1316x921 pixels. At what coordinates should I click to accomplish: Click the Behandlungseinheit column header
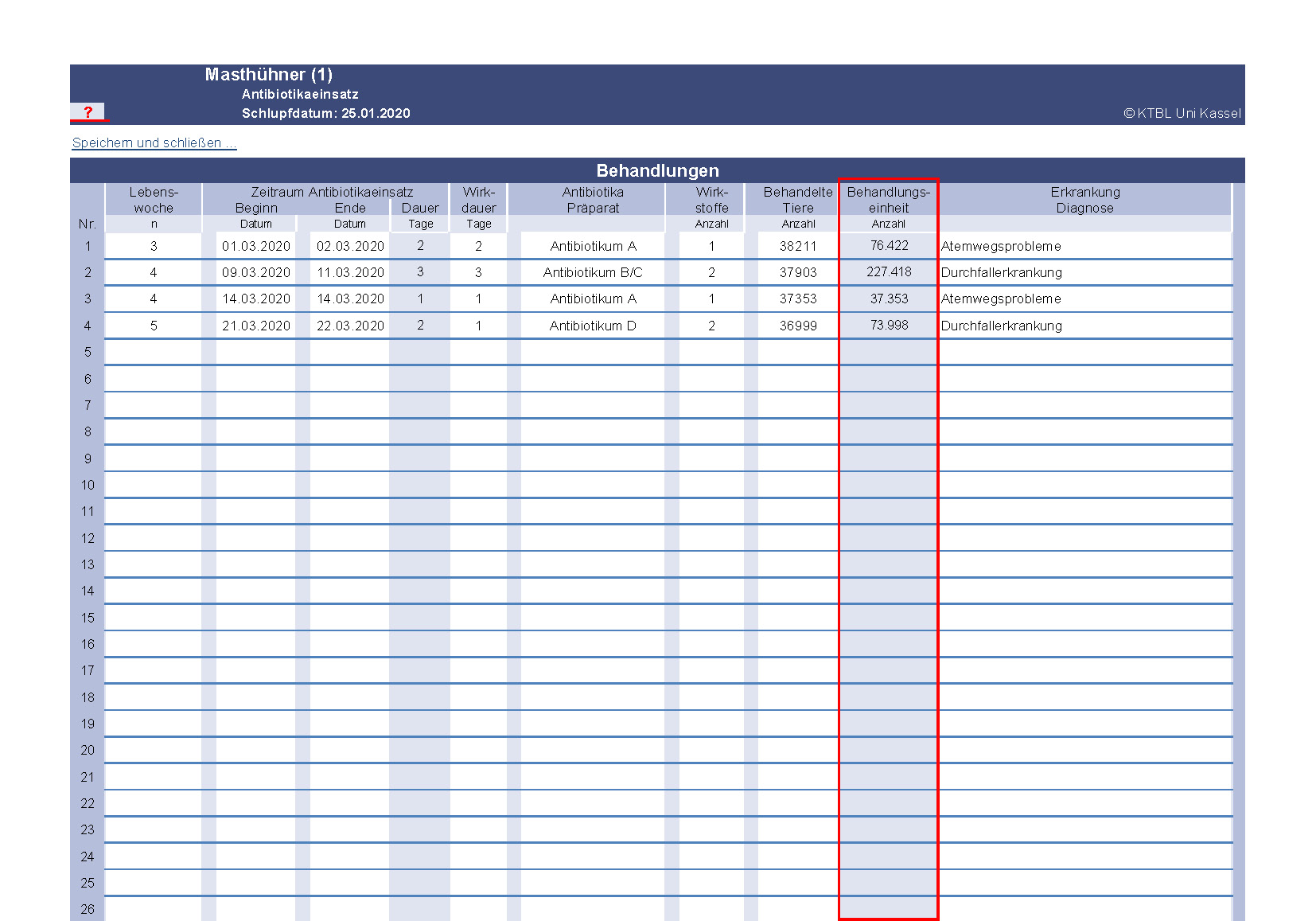coord(889,200)
